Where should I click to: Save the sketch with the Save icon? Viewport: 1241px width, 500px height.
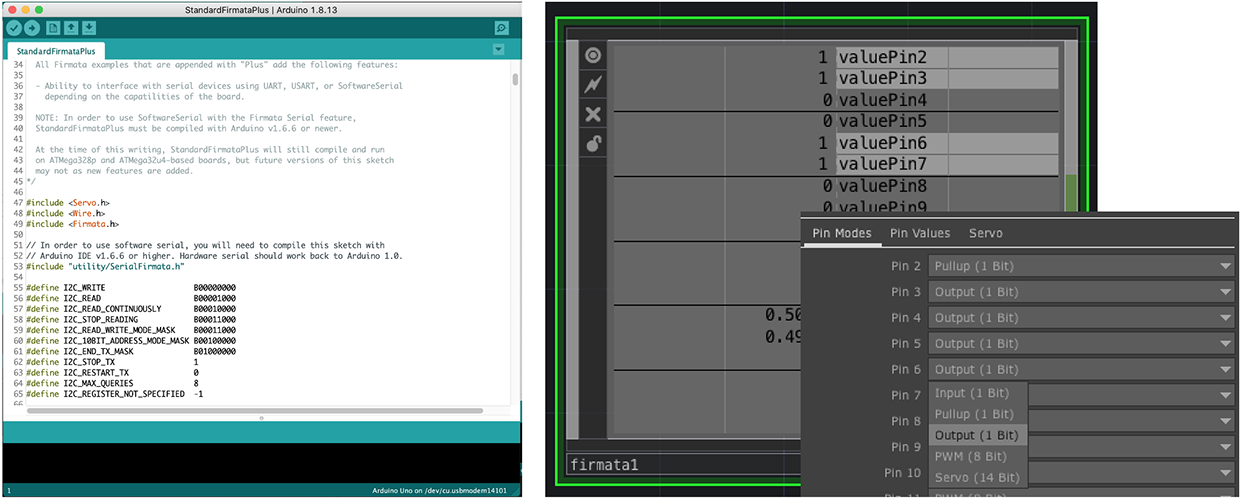90,27
